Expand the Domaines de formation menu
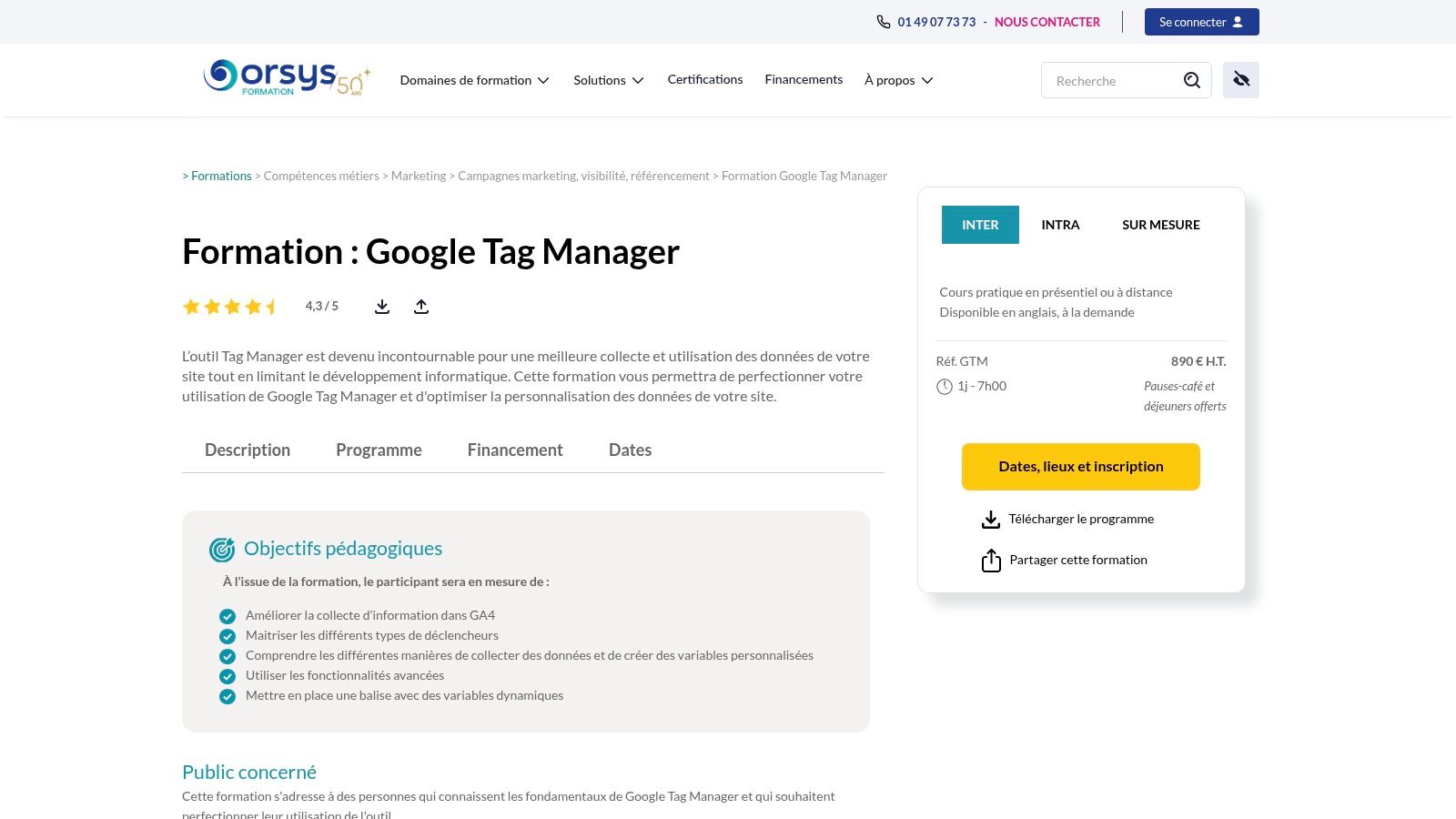This screenshot has width=1456, height=819. click(475, 80)
